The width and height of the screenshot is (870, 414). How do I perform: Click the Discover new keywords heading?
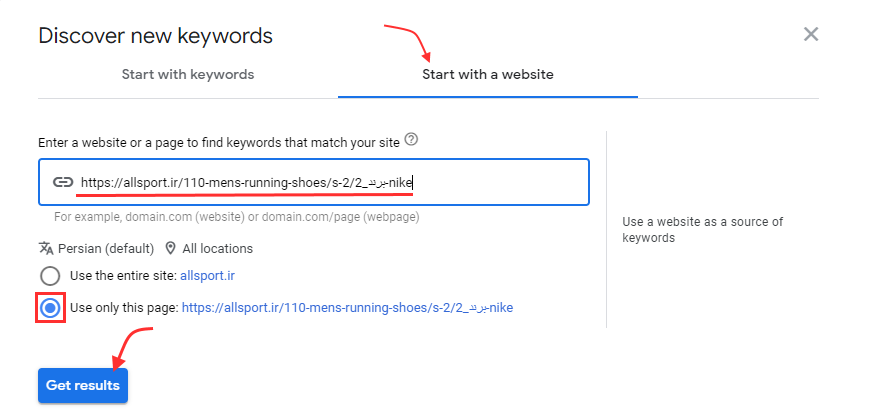pyautogui.click(x=155, y=36)
